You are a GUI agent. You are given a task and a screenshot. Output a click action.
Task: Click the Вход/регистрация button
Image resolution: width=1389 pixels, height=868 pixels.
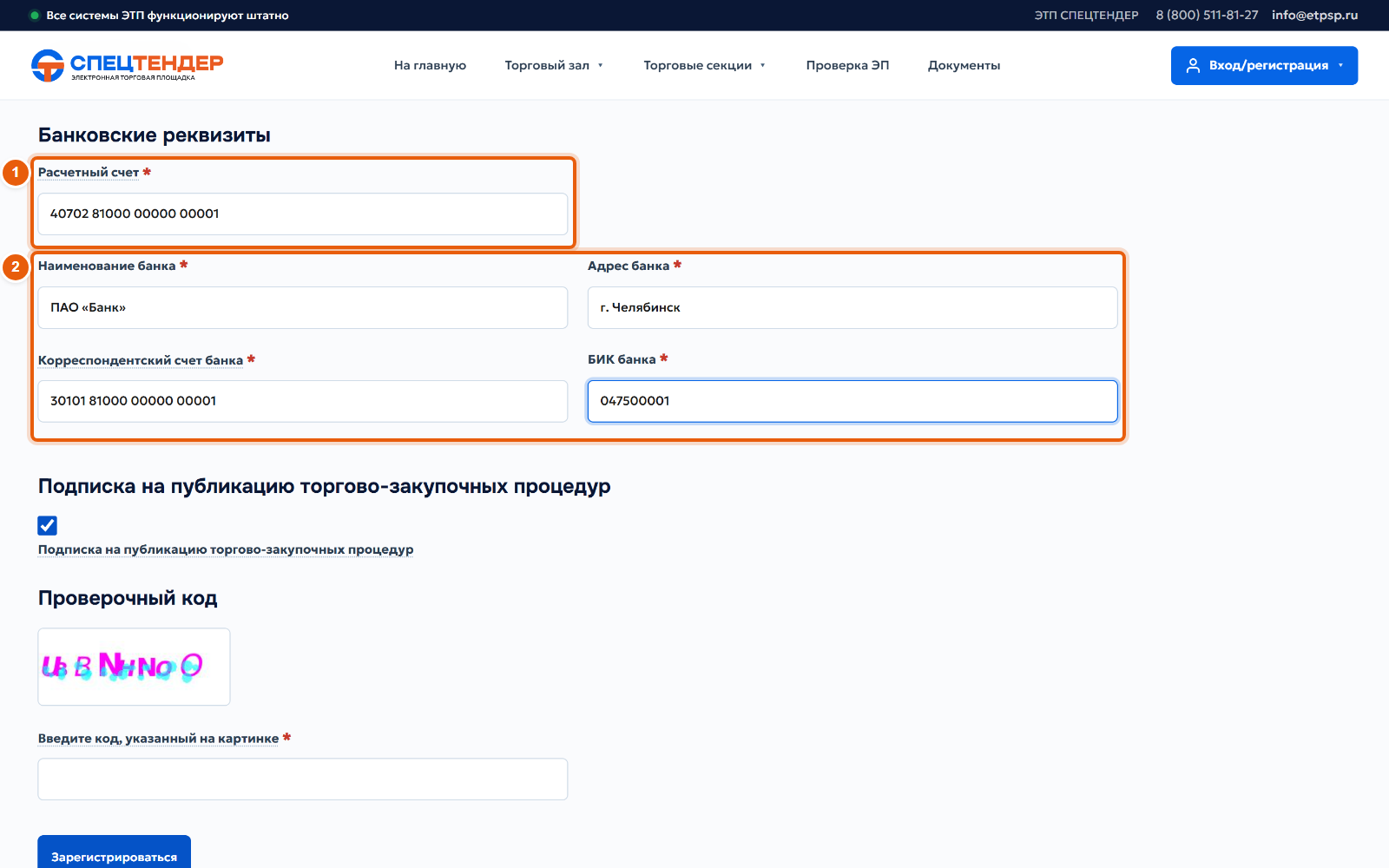point(1264,65)
